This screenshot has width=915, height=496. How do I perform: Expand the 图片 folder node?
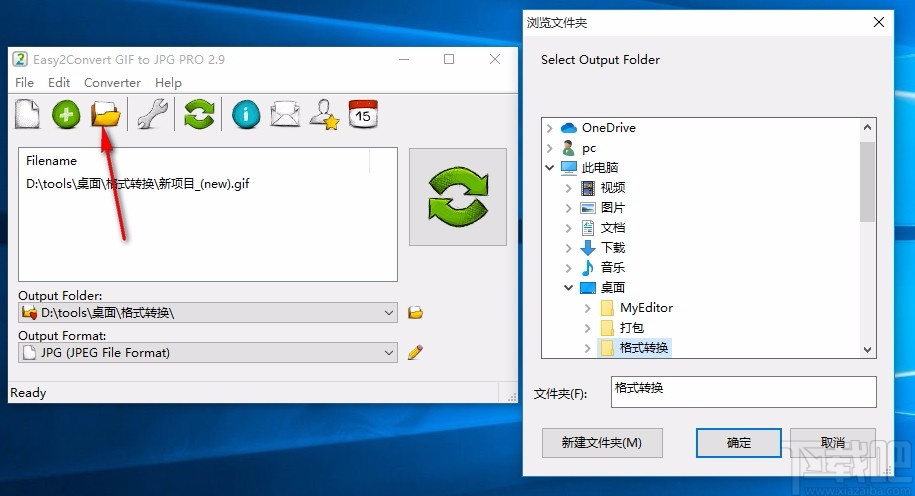(x=568, y=208)
